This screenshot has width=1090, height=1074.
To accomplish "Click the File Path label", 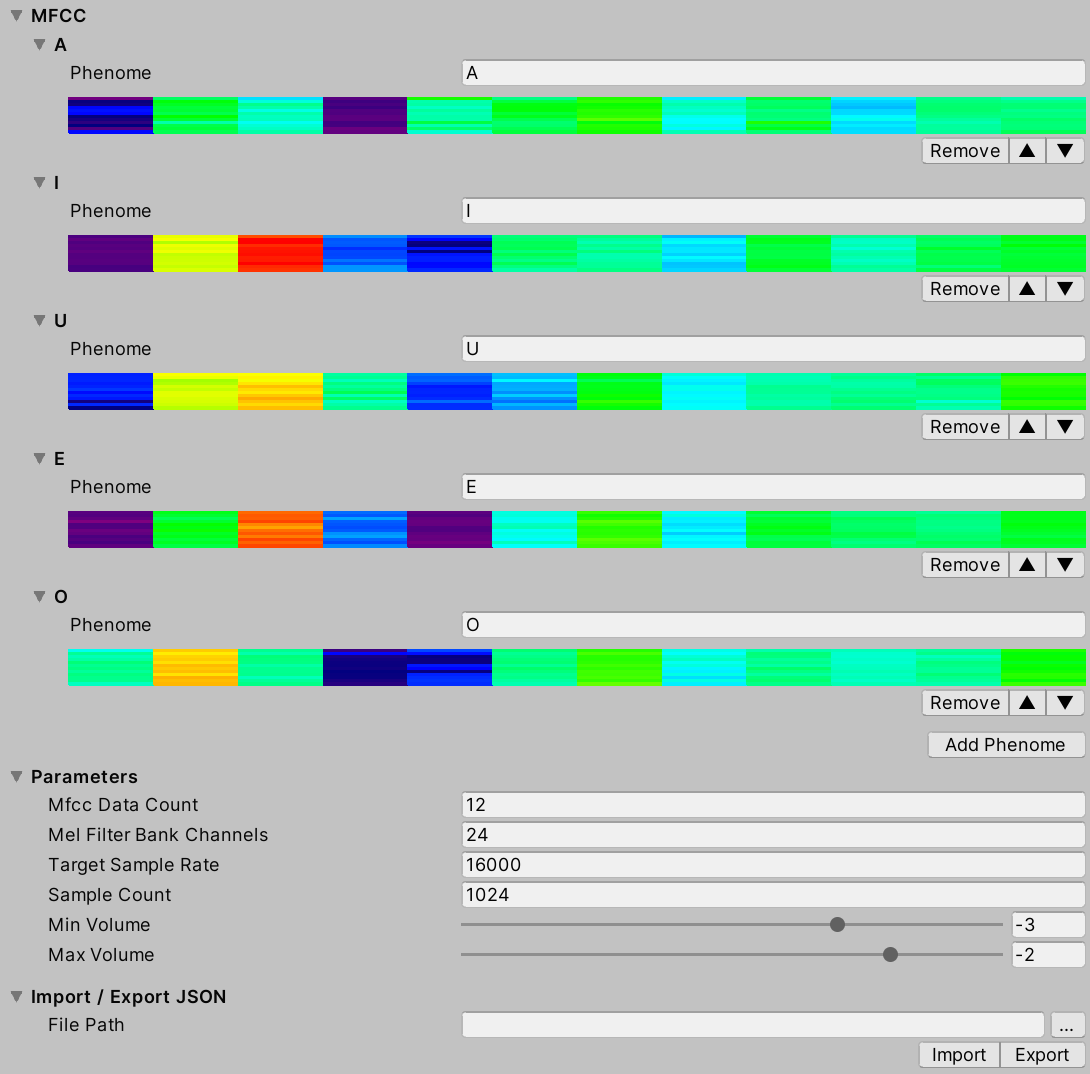I will point(86,1025).
